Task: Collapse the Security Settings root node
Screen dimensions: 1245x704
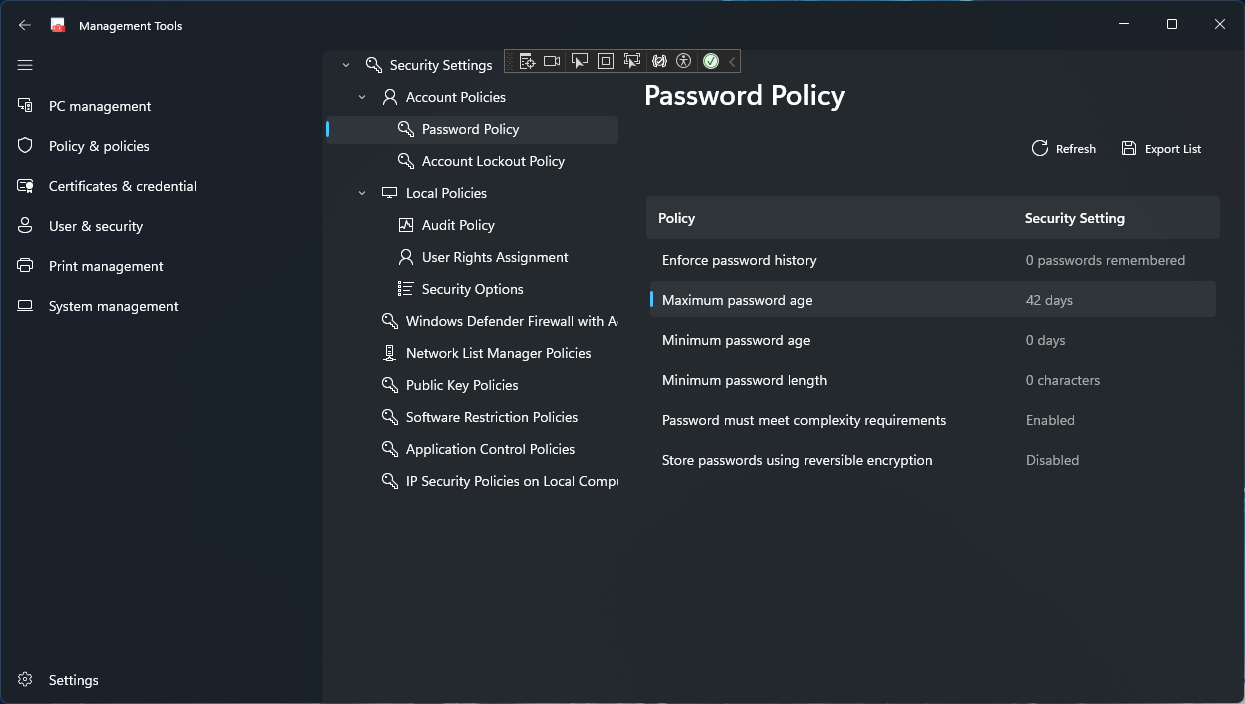Action: pos(346,65)
